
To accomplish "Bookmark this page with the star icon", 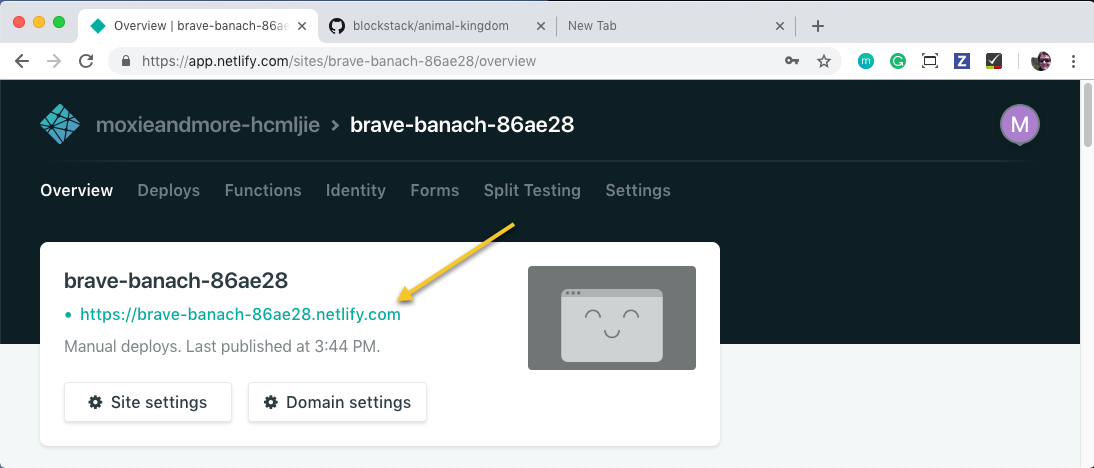I will point(824,61).
